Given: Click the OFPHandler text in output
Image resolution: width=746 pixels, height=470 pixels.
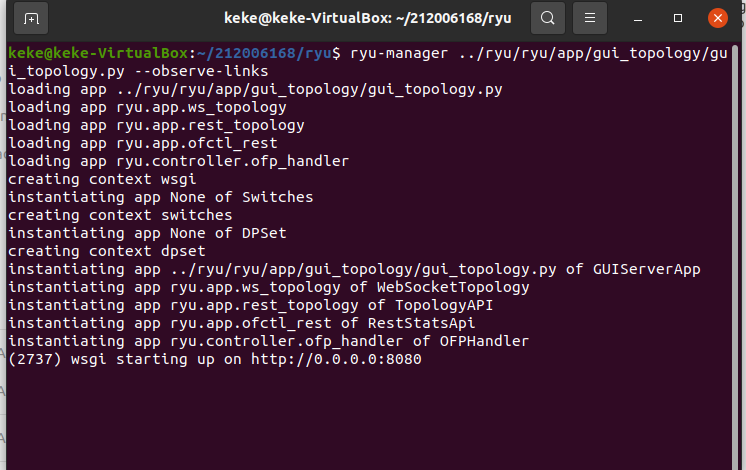Looking at the screenshot, I should (484, 341).
